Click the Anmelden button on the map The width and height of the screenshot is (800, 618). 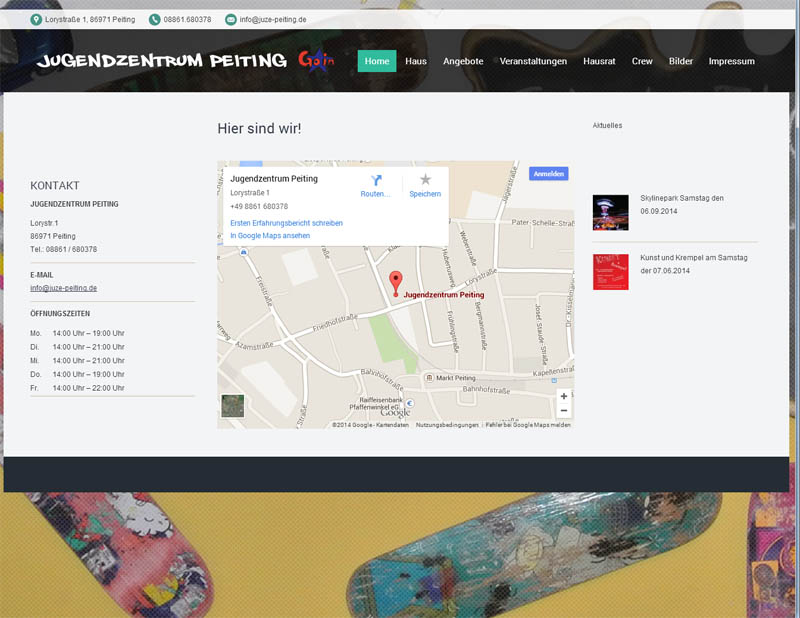coord(548,174)
